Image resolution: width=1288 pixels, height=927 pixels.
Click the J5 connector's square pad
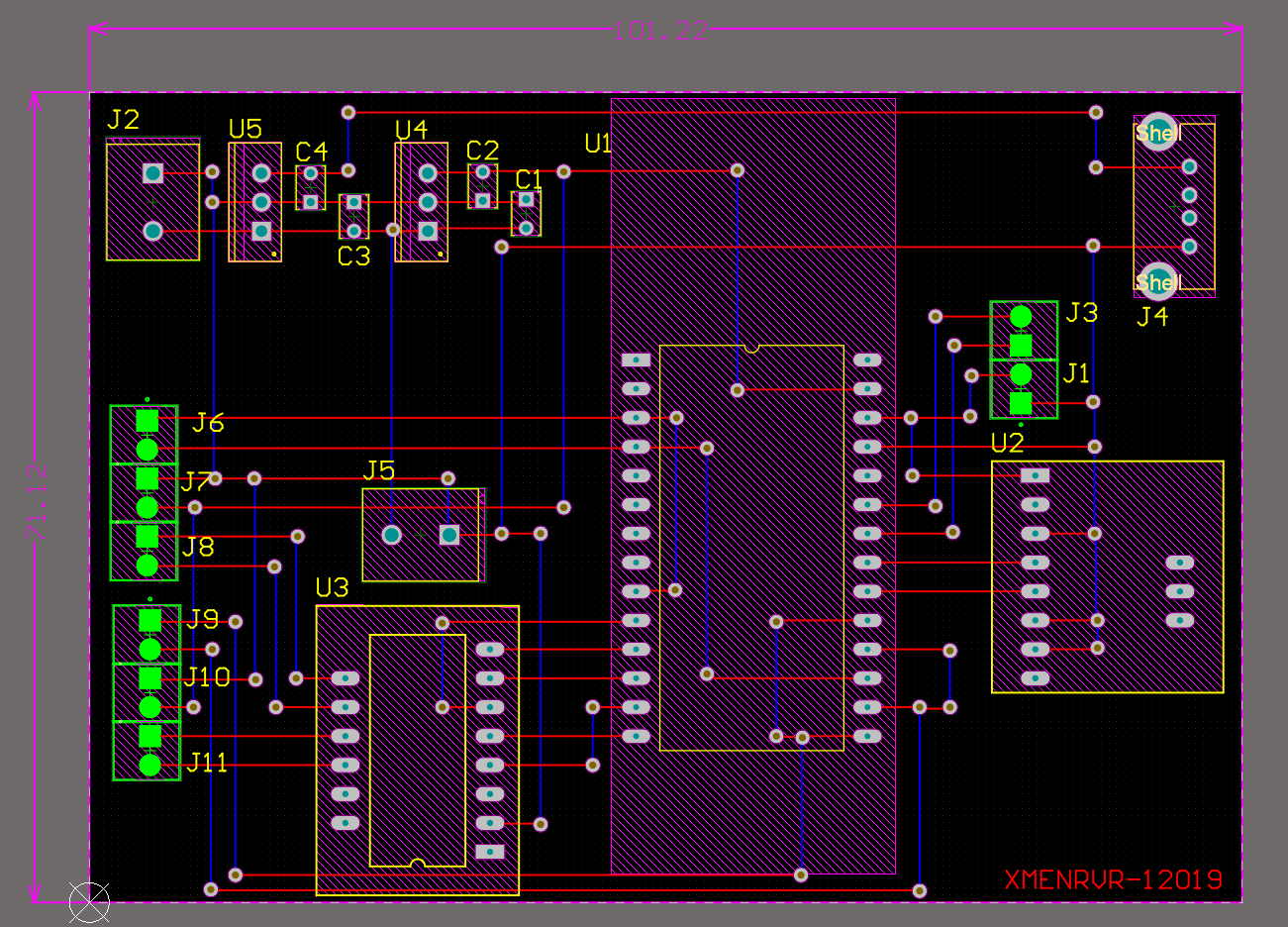pos(449,535)
